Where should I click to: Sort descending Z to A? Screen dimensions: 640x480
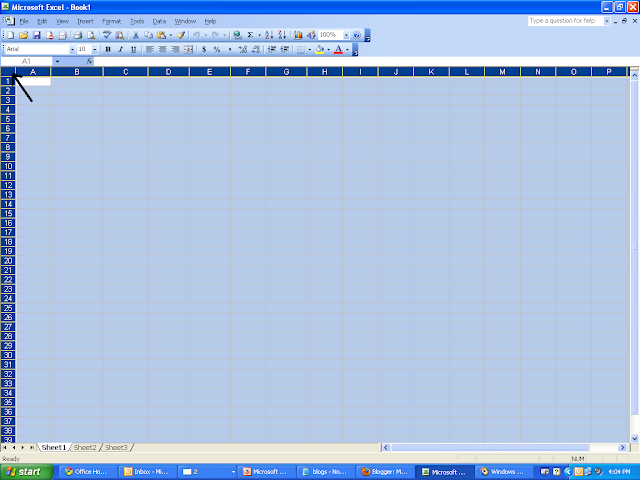tap(282, 35)
